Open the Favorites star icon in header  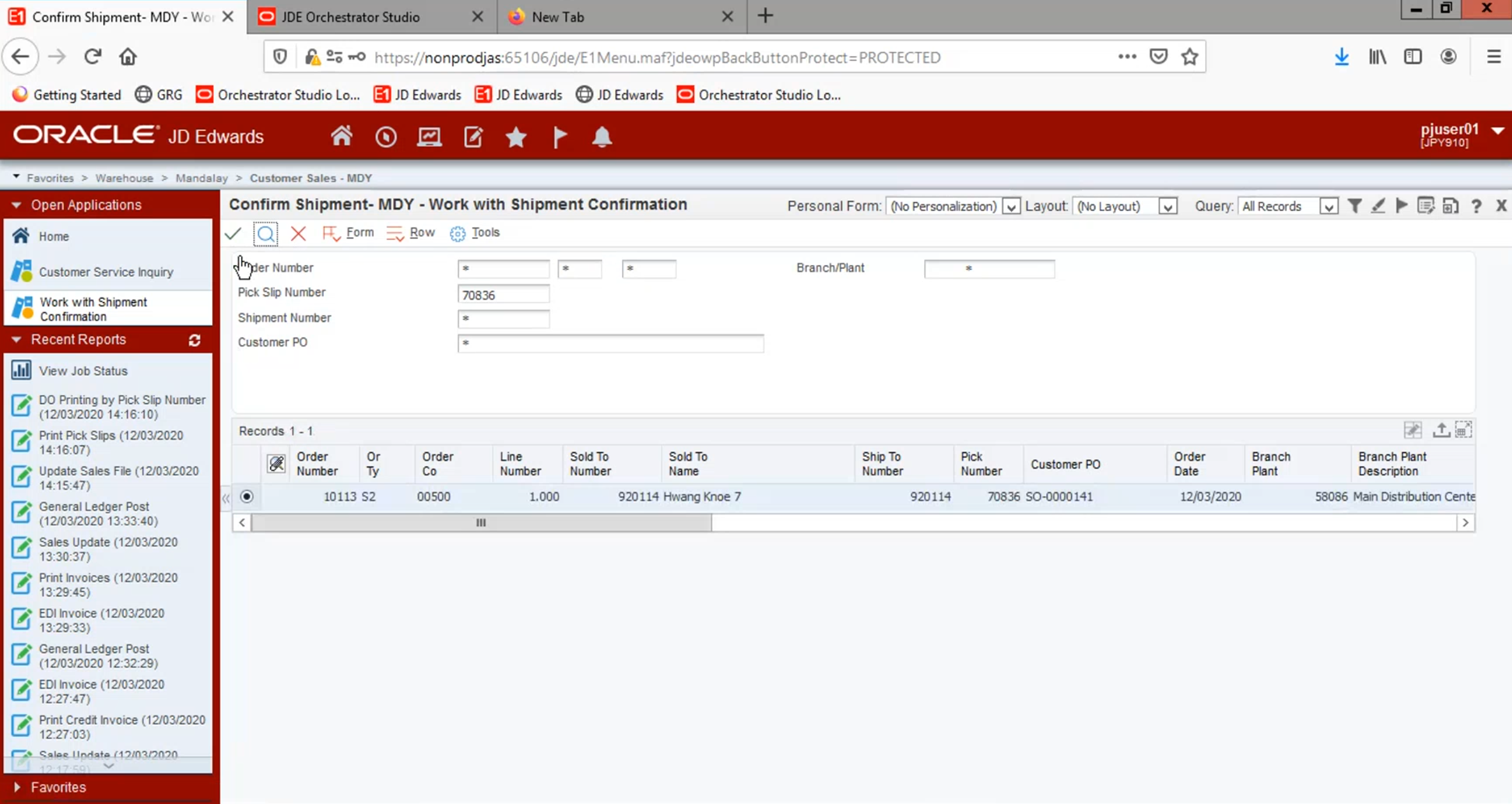(x=516, y=137)
